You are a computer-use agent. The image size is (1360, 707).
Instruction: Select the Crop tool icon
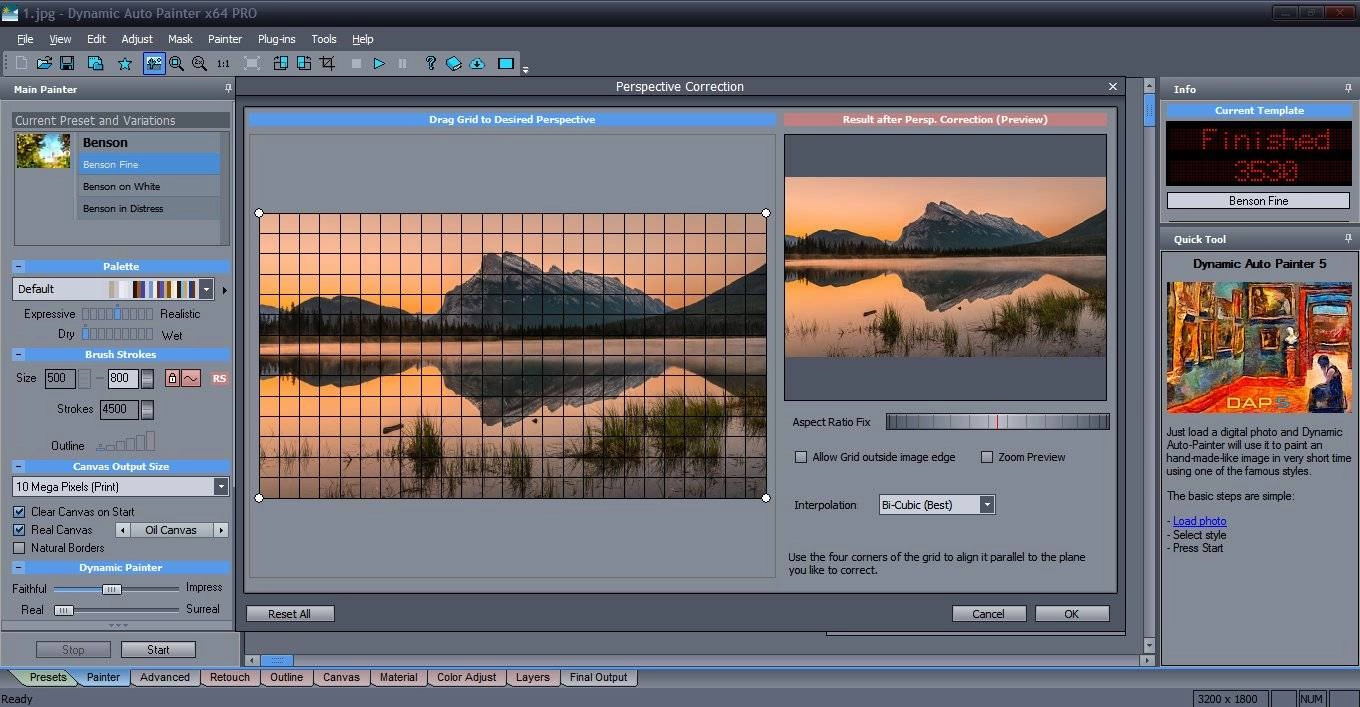[x=327, y=63]
